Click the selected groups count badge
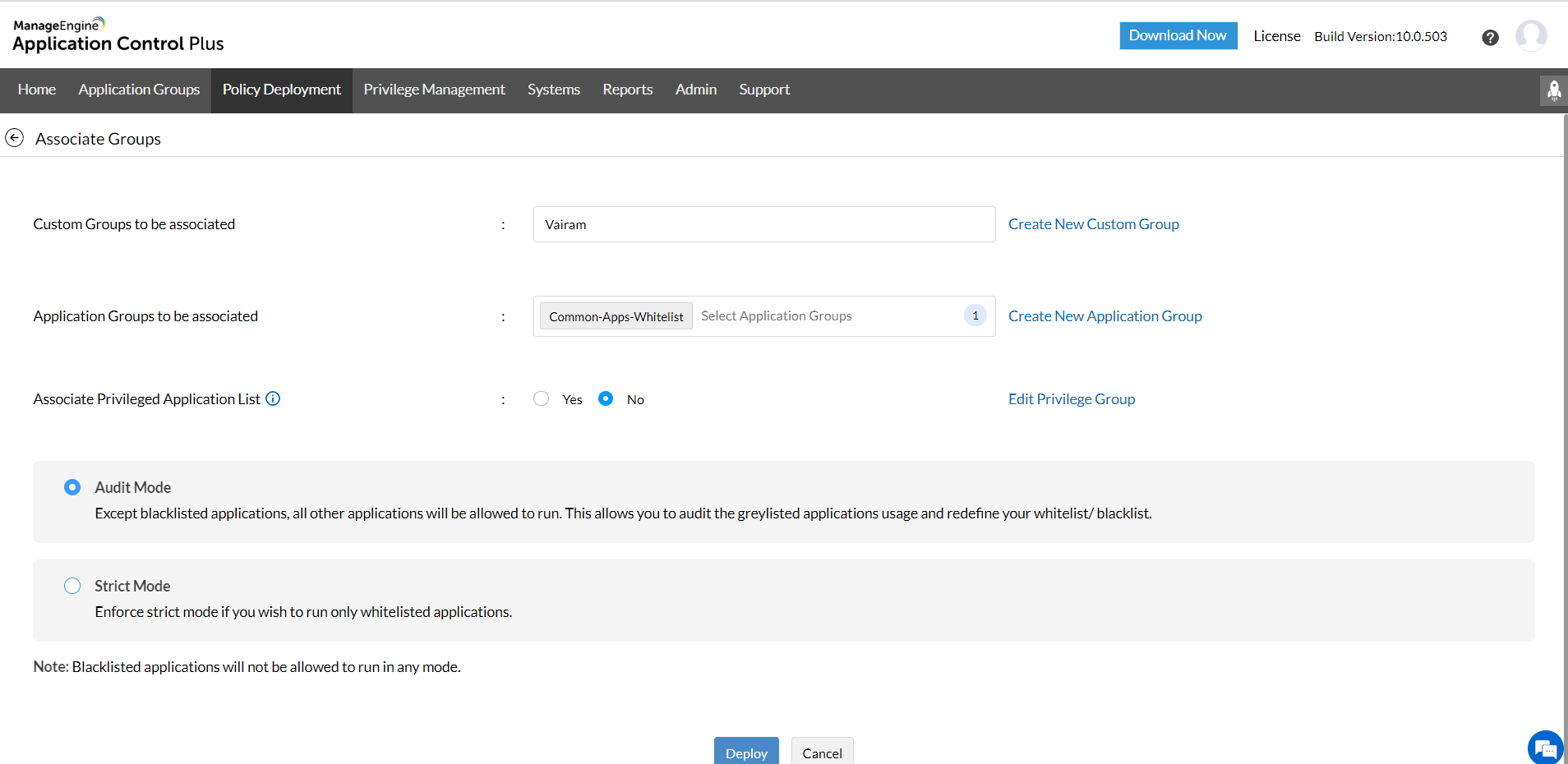1568x764 pixels. pos(975,315)
